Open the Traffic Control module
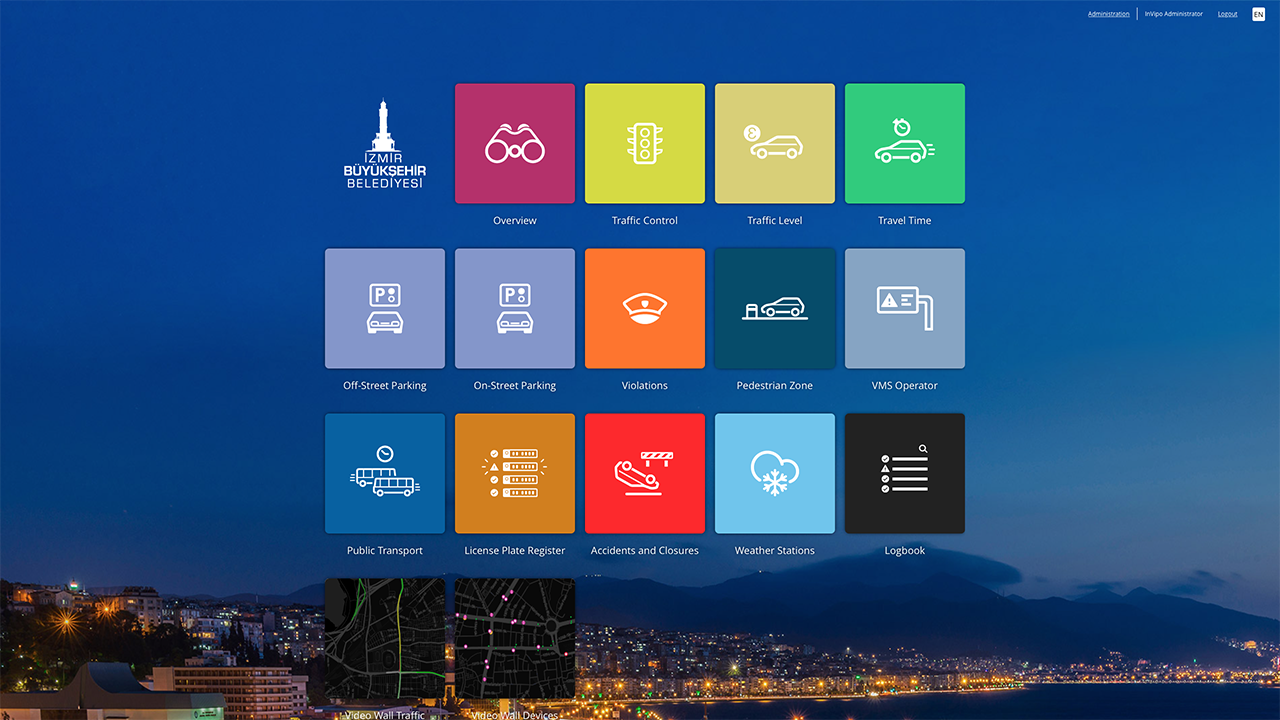Screen dimensions: 1280x720 644,143
